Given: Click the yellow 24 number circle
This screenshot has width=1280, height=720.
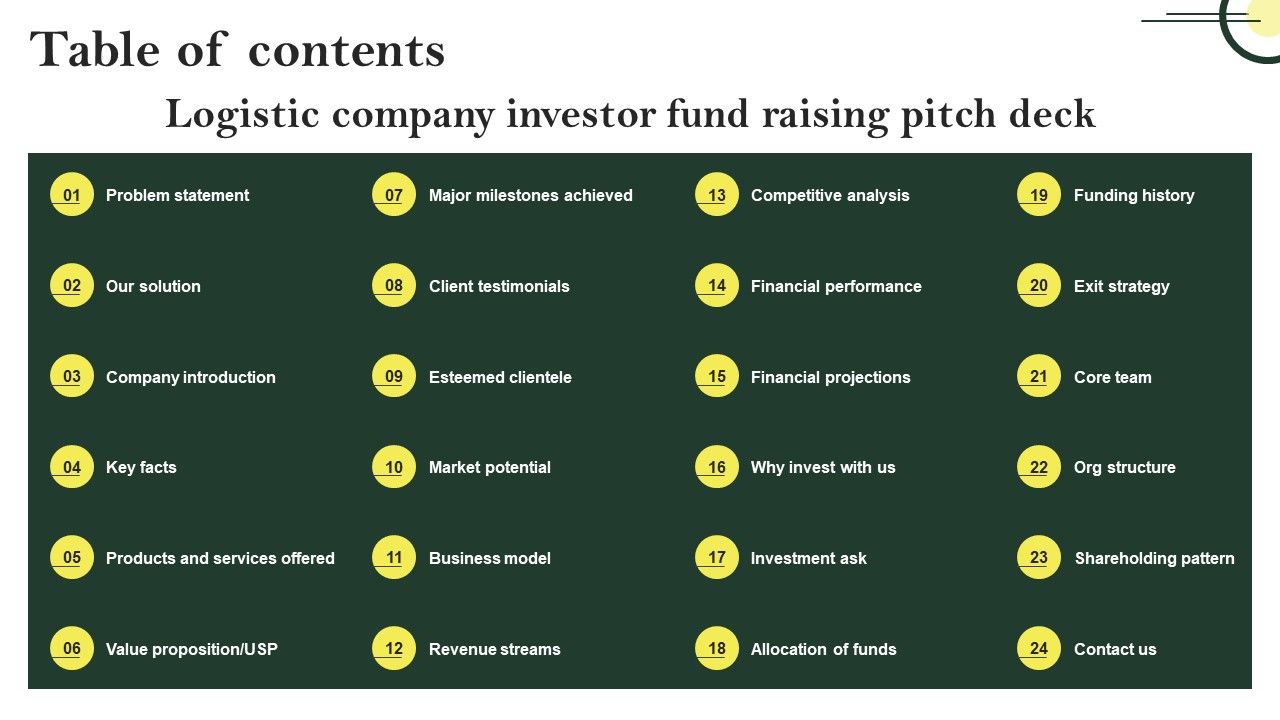Looking at the screenshot, I should pos(1039,648).
